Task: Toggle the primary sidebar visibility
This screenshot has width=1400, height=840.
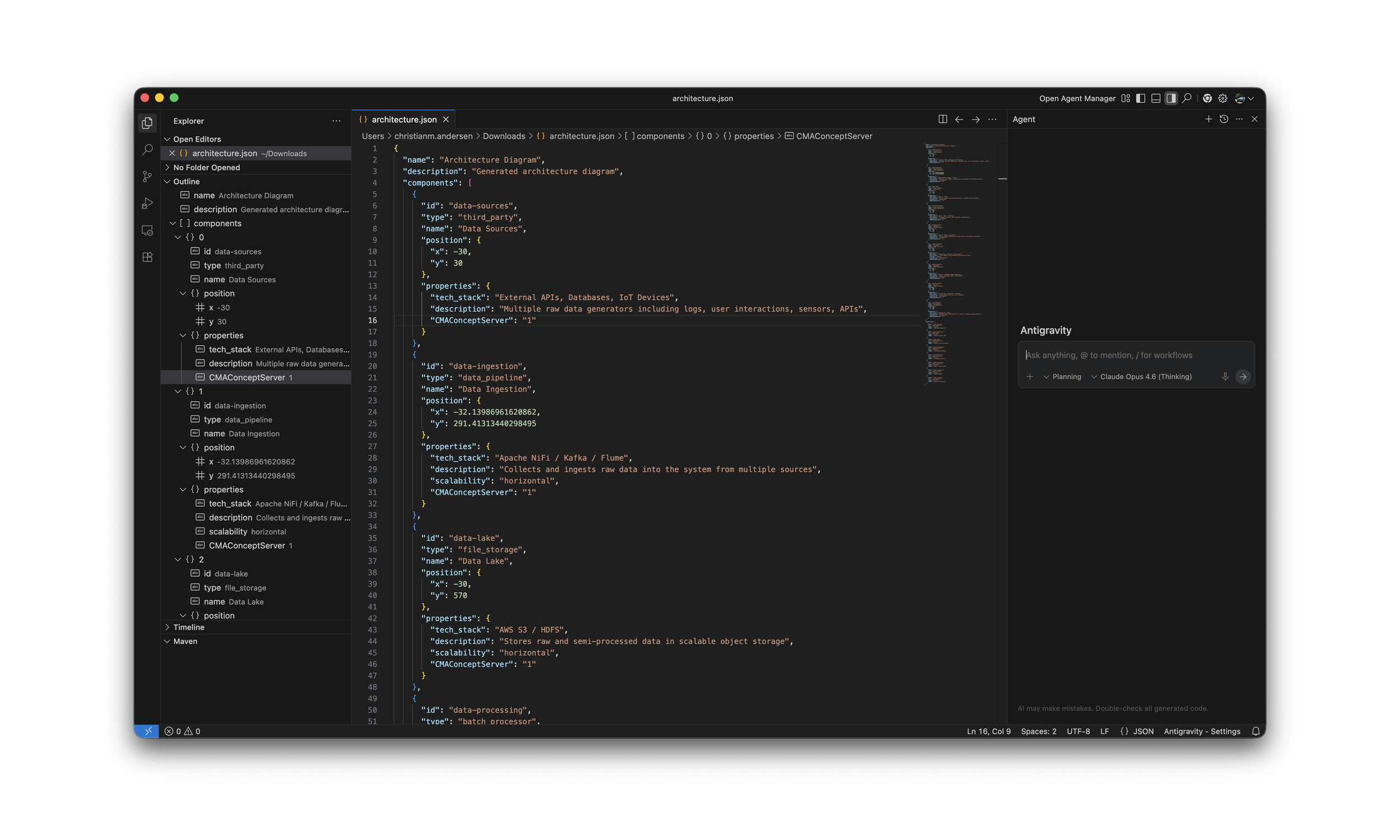Action: [x=1140, y=99]
